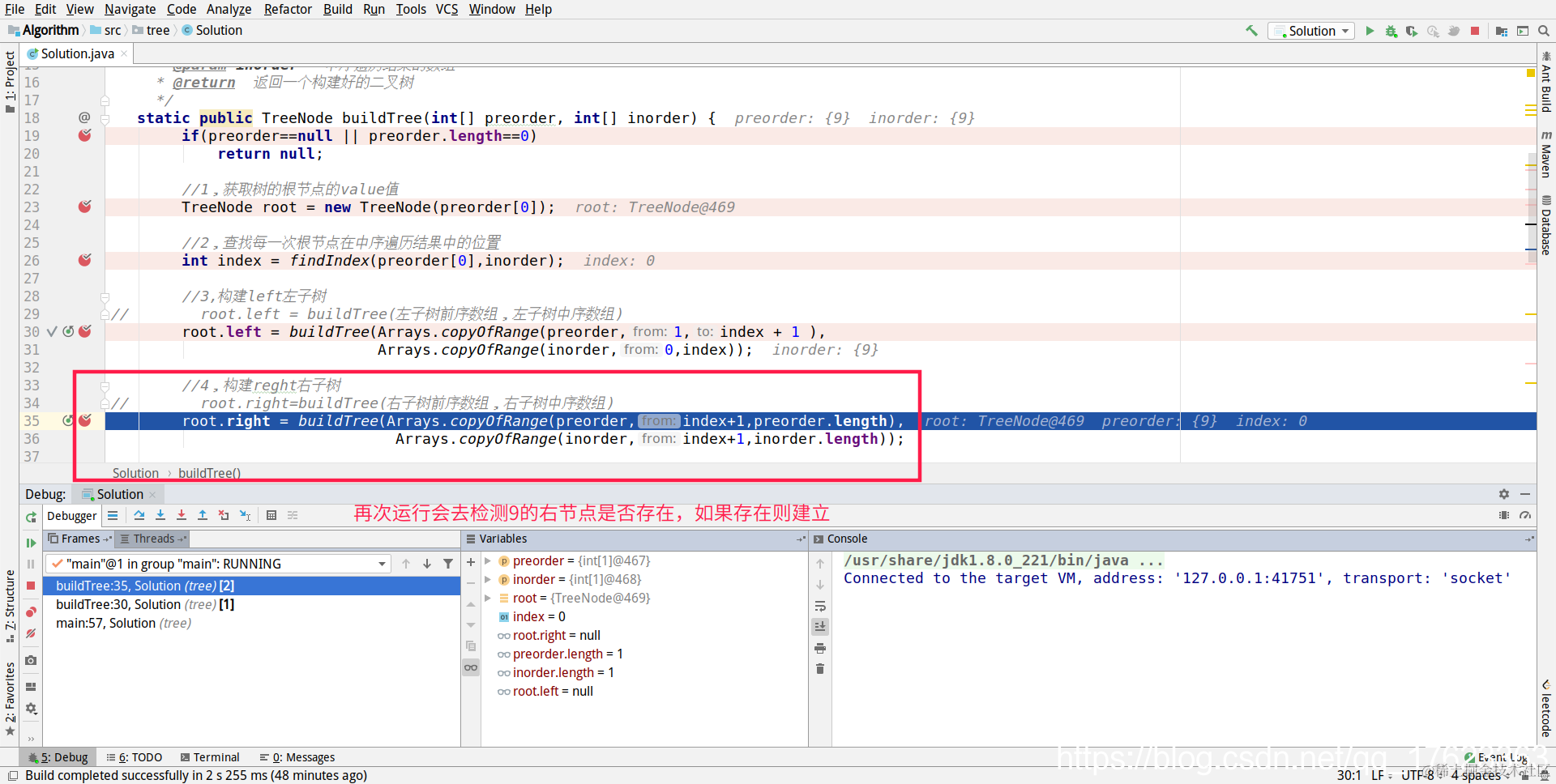The height and width of the screenshot is (784, 1556).
Task: Toggle breakpoint on line 19
Action: [x=85, y=135]
